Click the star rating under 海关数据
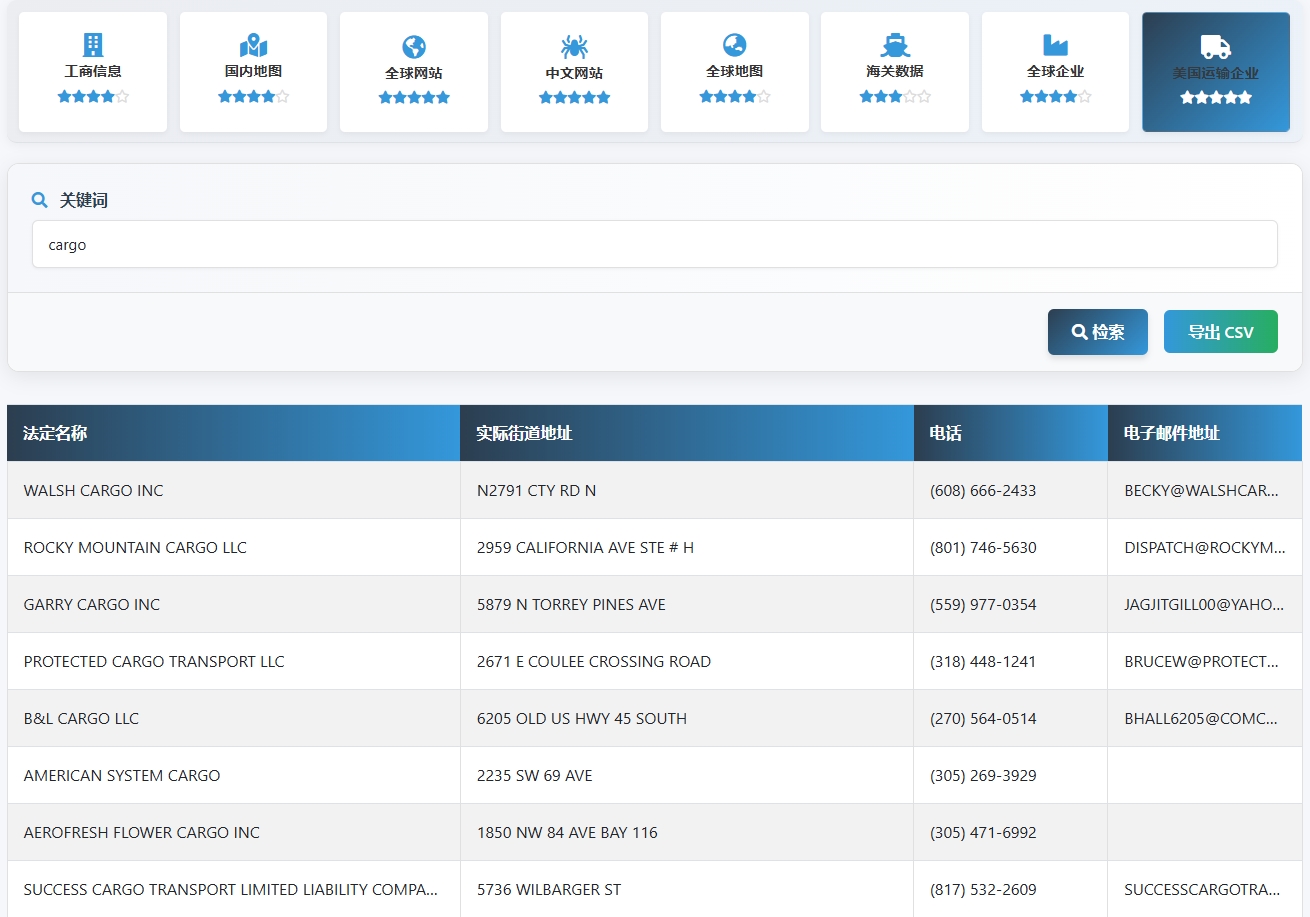This screenshot has height=917, width=1310. [895, 97]
